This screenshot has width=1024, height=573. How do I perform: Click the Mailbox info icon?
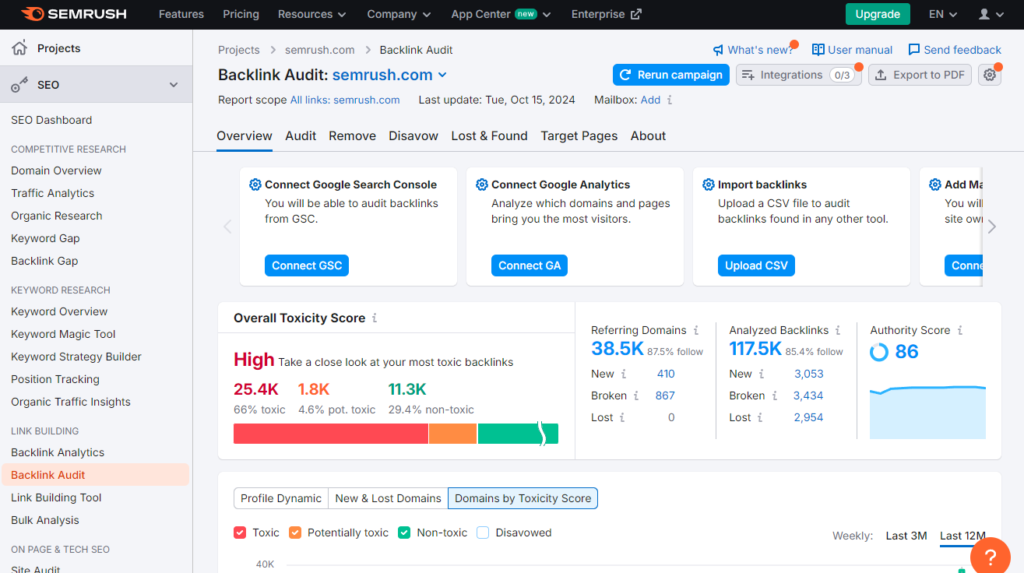[x=669, y=100]
